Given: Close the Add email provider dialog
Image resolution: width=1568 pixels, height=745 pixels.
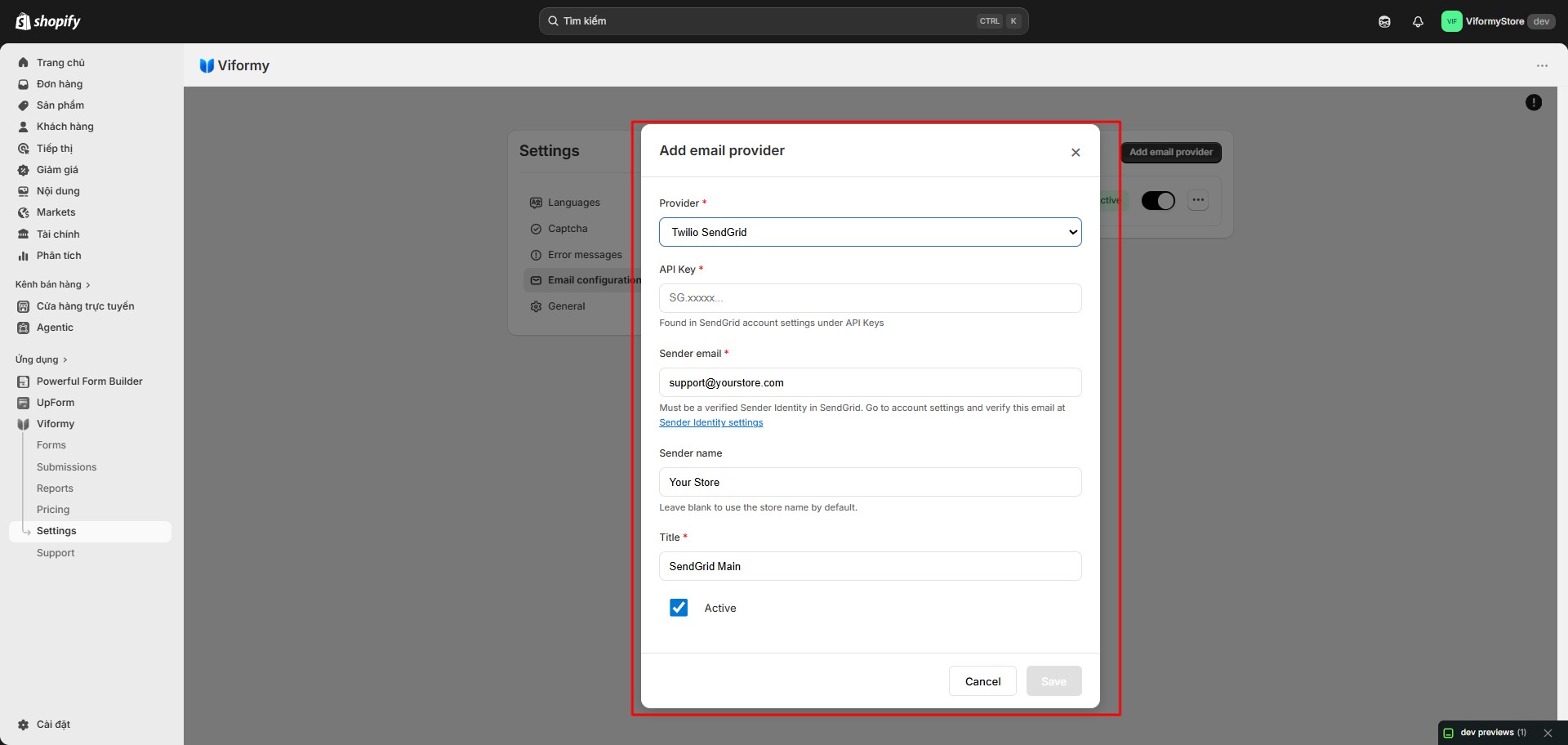Looking at the screenshot, I should [x=1076, y=153].
